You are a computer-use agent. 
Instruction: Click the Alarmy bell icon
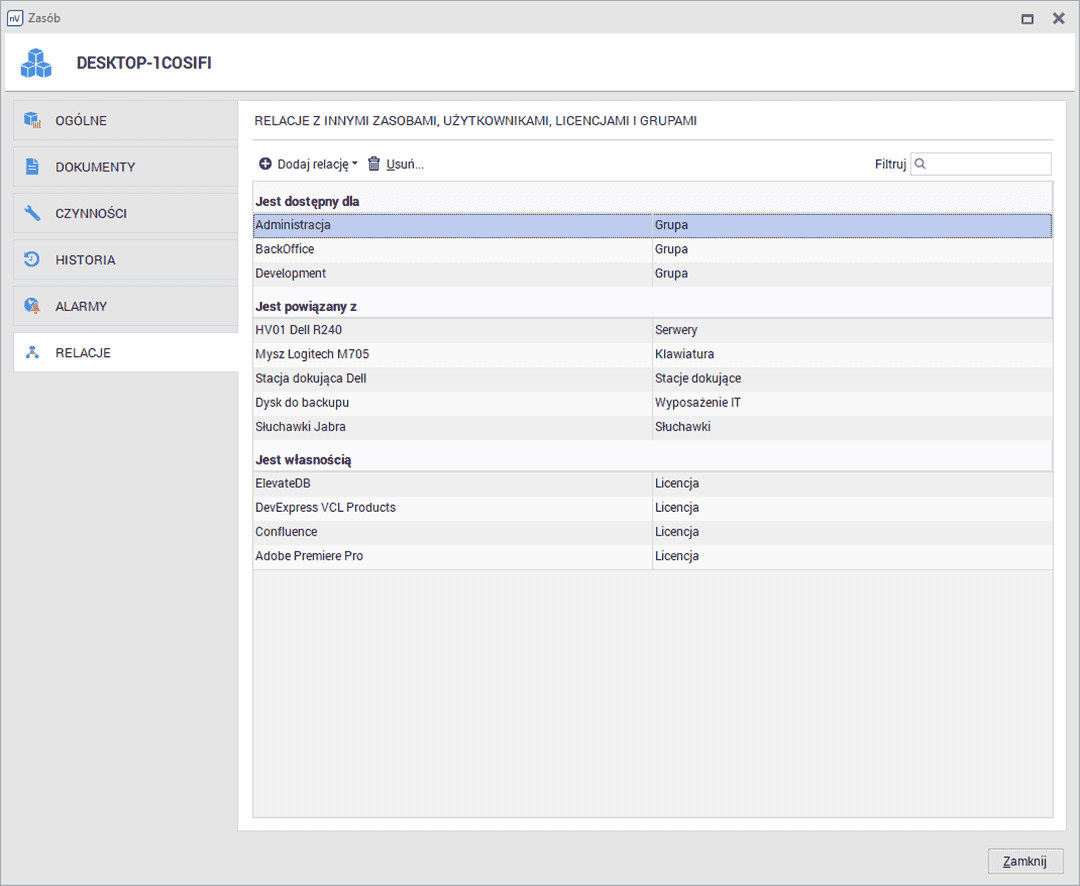tap(33, 306)
